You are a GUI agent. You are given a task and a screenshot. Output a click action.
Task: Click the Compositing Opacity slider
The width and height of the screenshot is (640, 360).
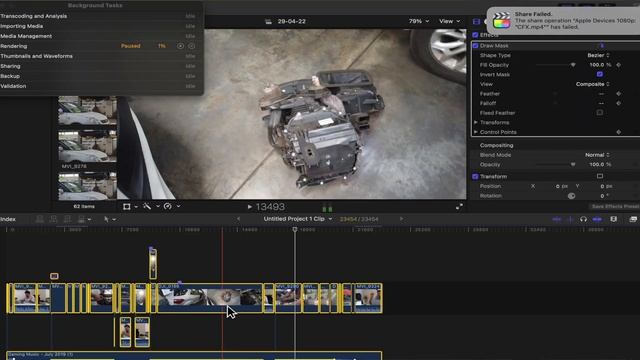point(555,164)
